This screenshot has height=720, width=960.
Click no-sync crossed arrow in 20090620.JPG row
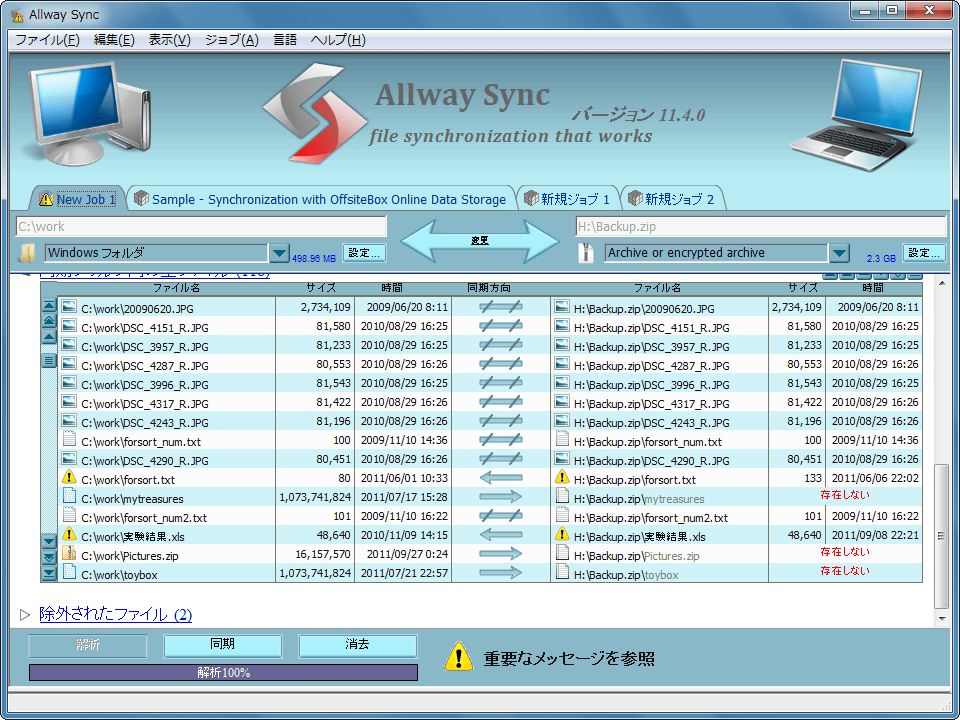pos(501,307)
